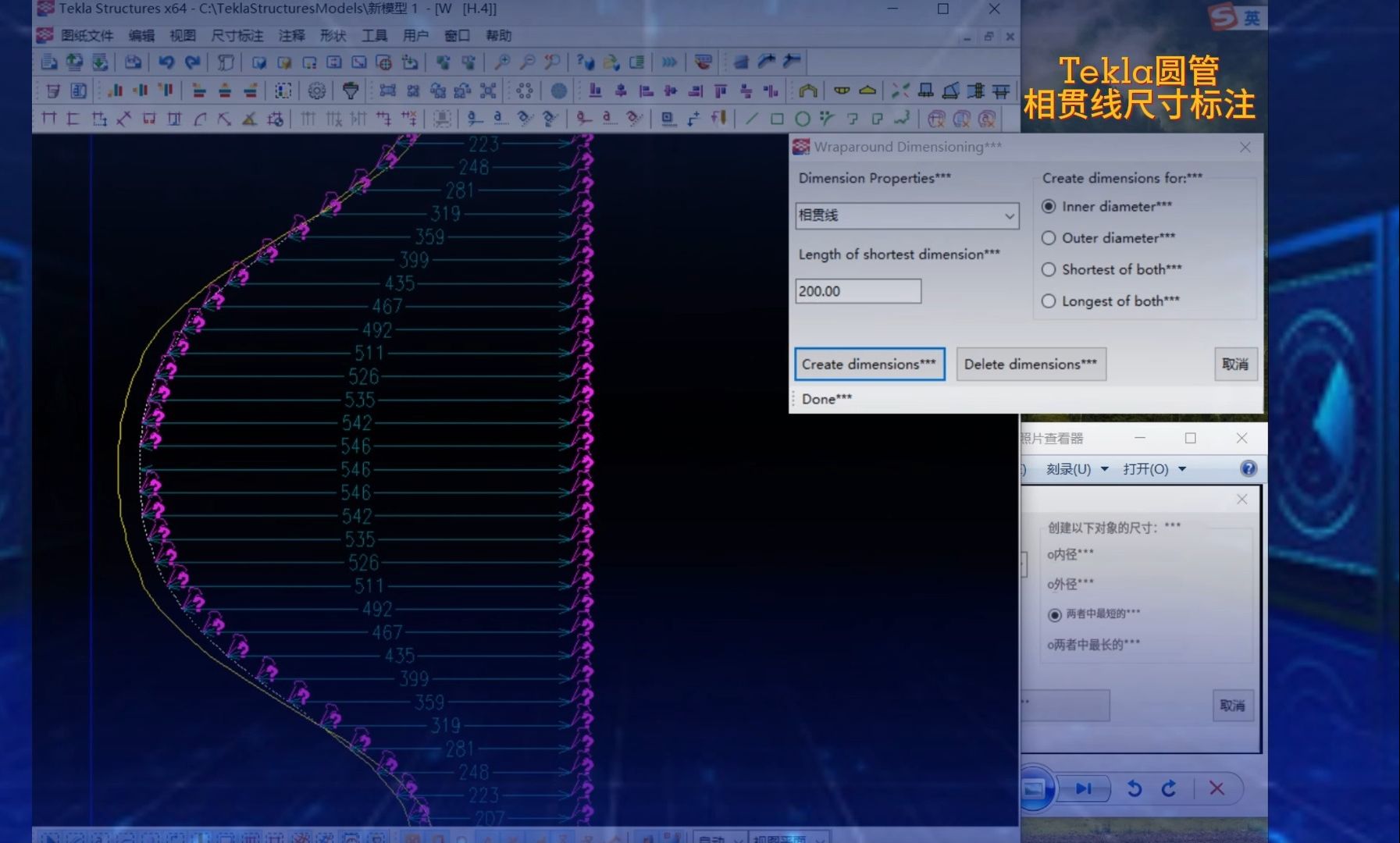Open the 窗口 menu
The width and height of the screenshot is (1400, 843).
click(x=457, y=36)
